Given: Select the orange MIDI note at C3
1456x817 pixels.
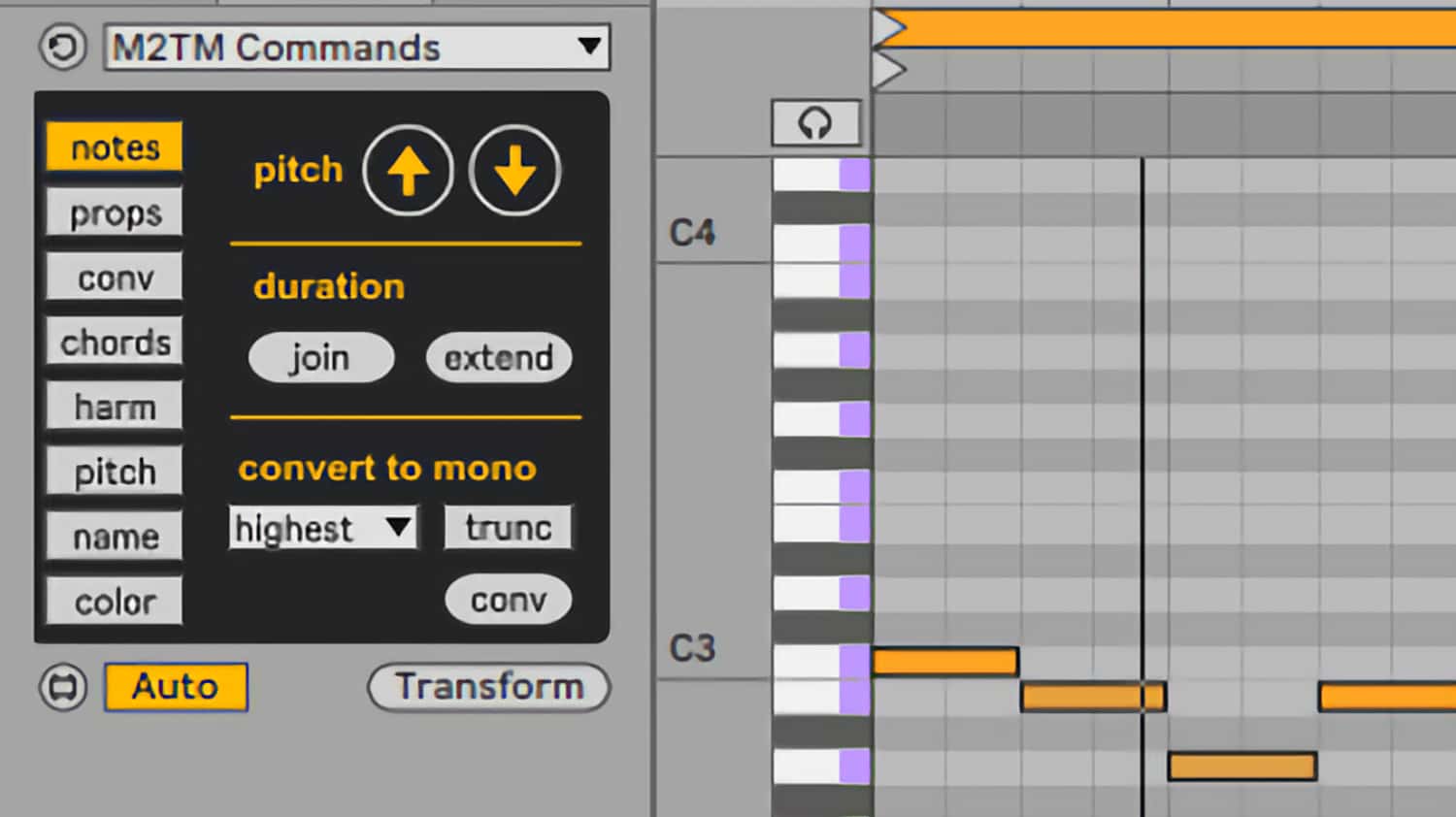Looking at the screenshot, I should point(945,662).
